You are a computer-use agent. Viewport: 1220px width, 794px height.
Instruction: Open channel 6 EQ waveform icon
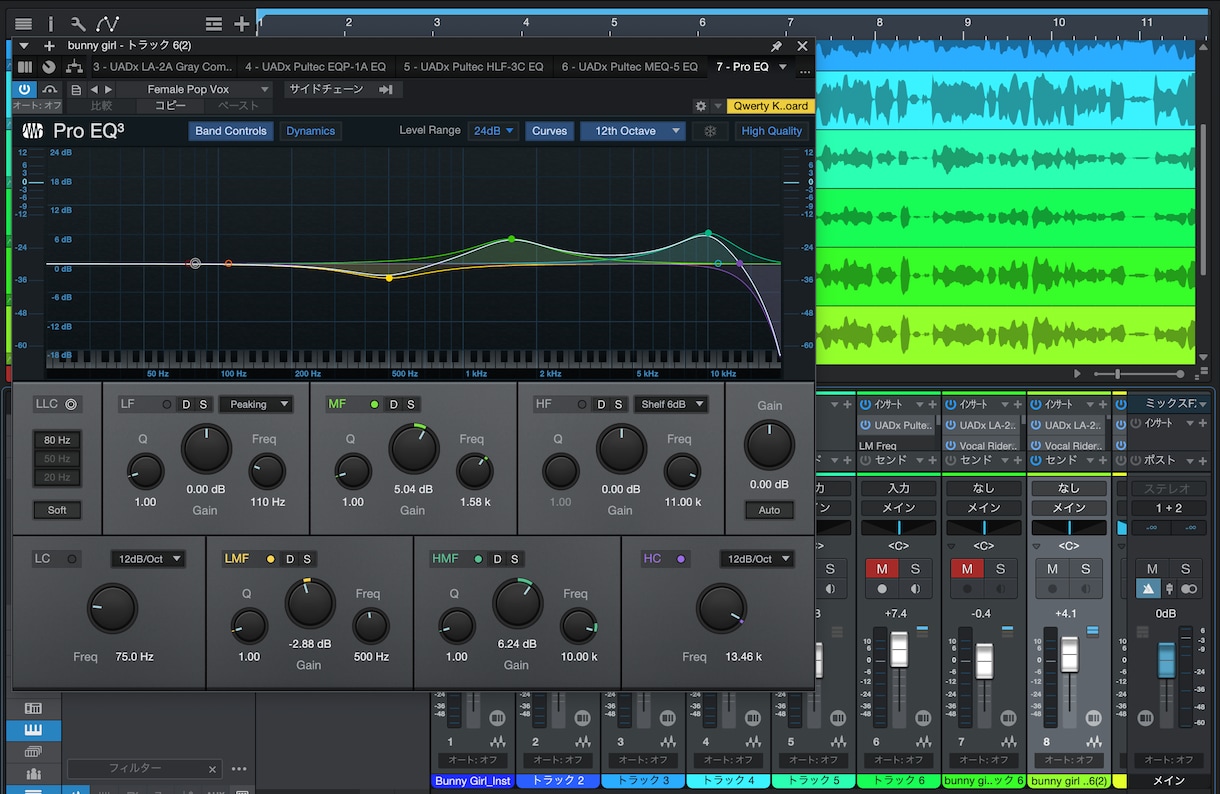click(x=924, y=742)
